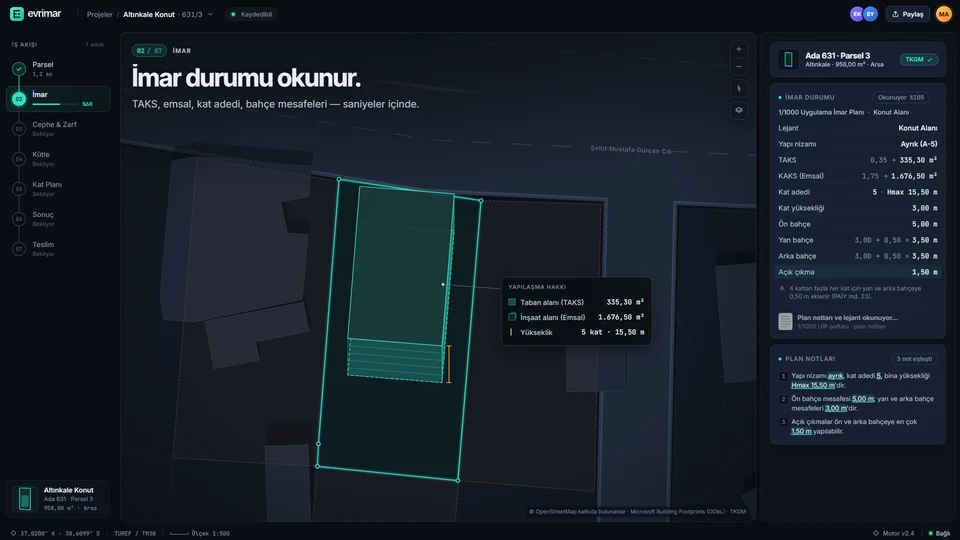Select the Teslim workflow step

click(x=58, y=249)
